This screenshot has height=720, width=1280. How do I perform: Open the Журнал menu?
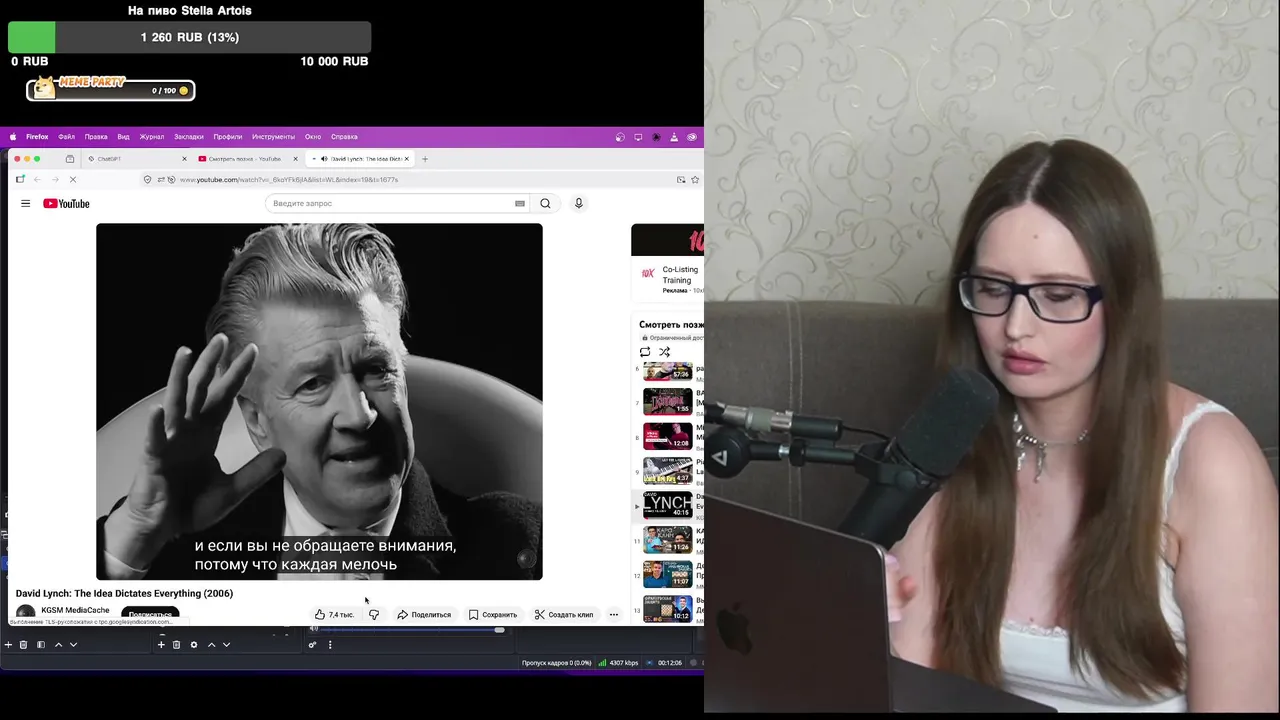coord(152,137)
